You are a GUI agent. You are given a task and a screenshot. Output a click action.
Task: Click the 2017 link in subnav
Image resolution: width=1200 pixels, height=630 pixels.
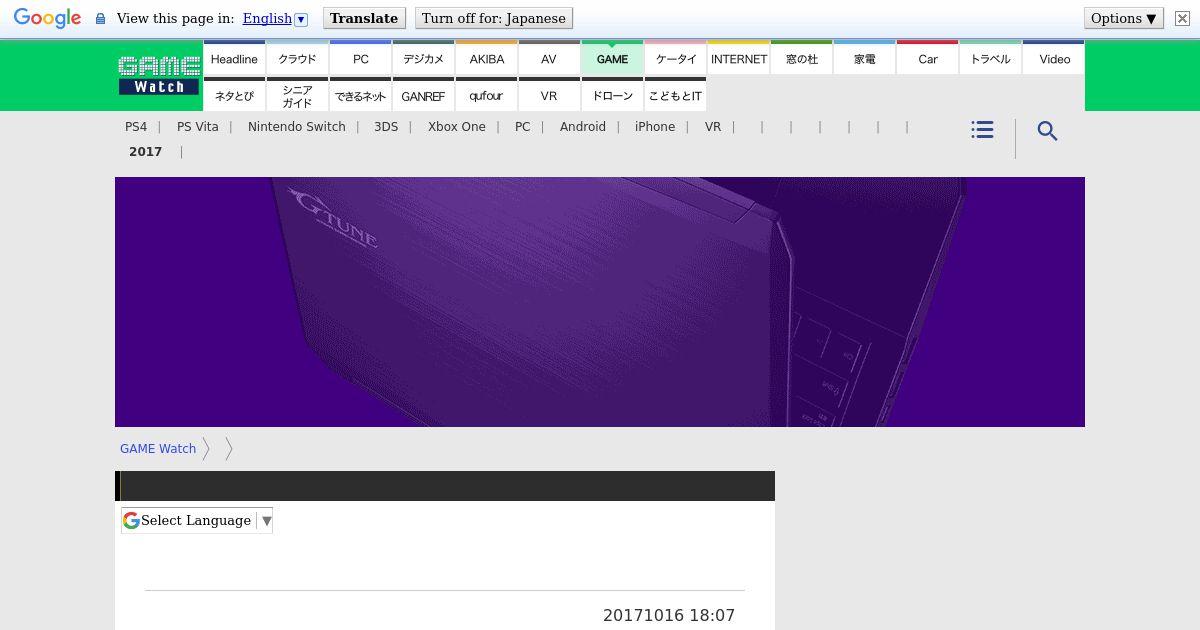(x=145, y=152)
